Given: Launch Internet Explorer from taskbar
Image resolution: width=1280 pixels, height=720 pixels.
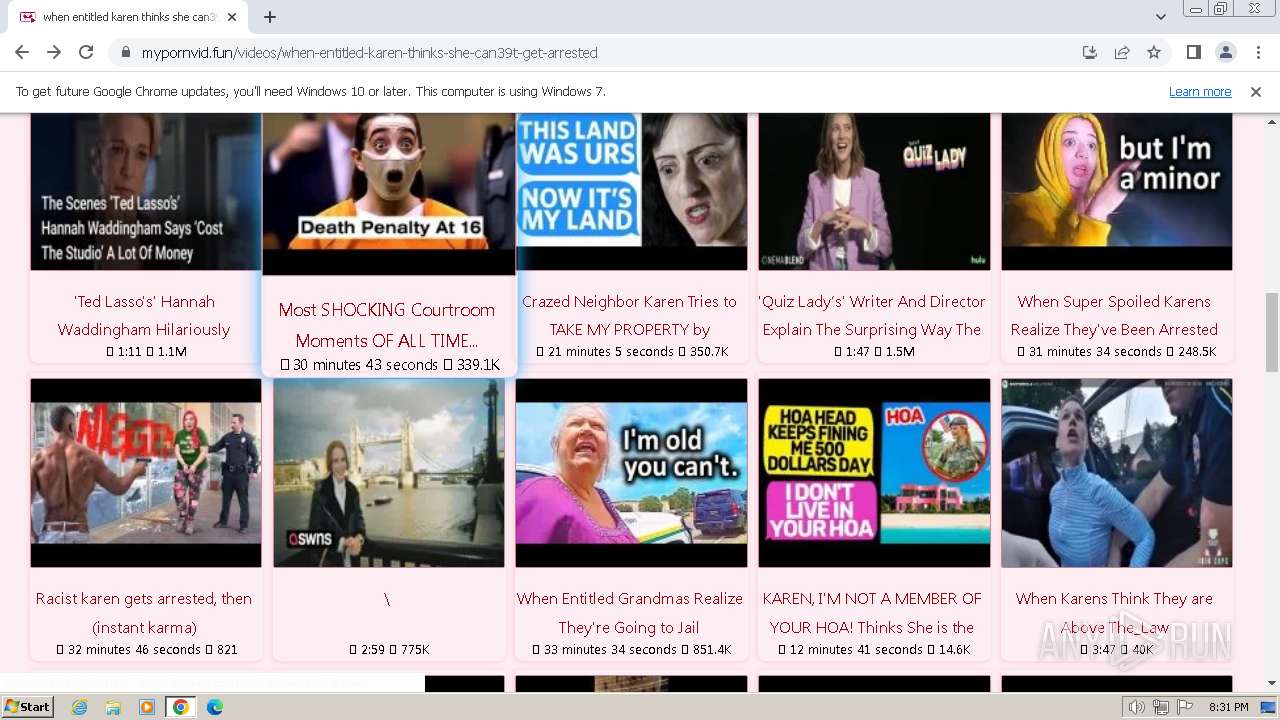Looking at the screenshot, I should (x=79, y=707).
